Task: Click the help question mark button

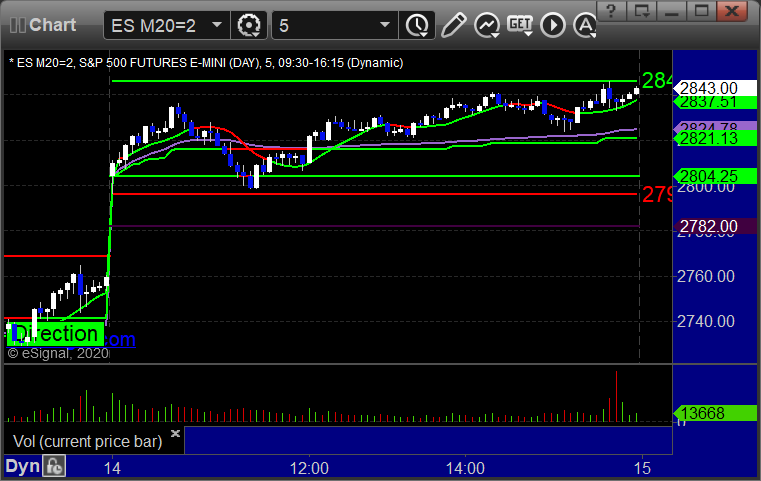Action: point(611,11)
